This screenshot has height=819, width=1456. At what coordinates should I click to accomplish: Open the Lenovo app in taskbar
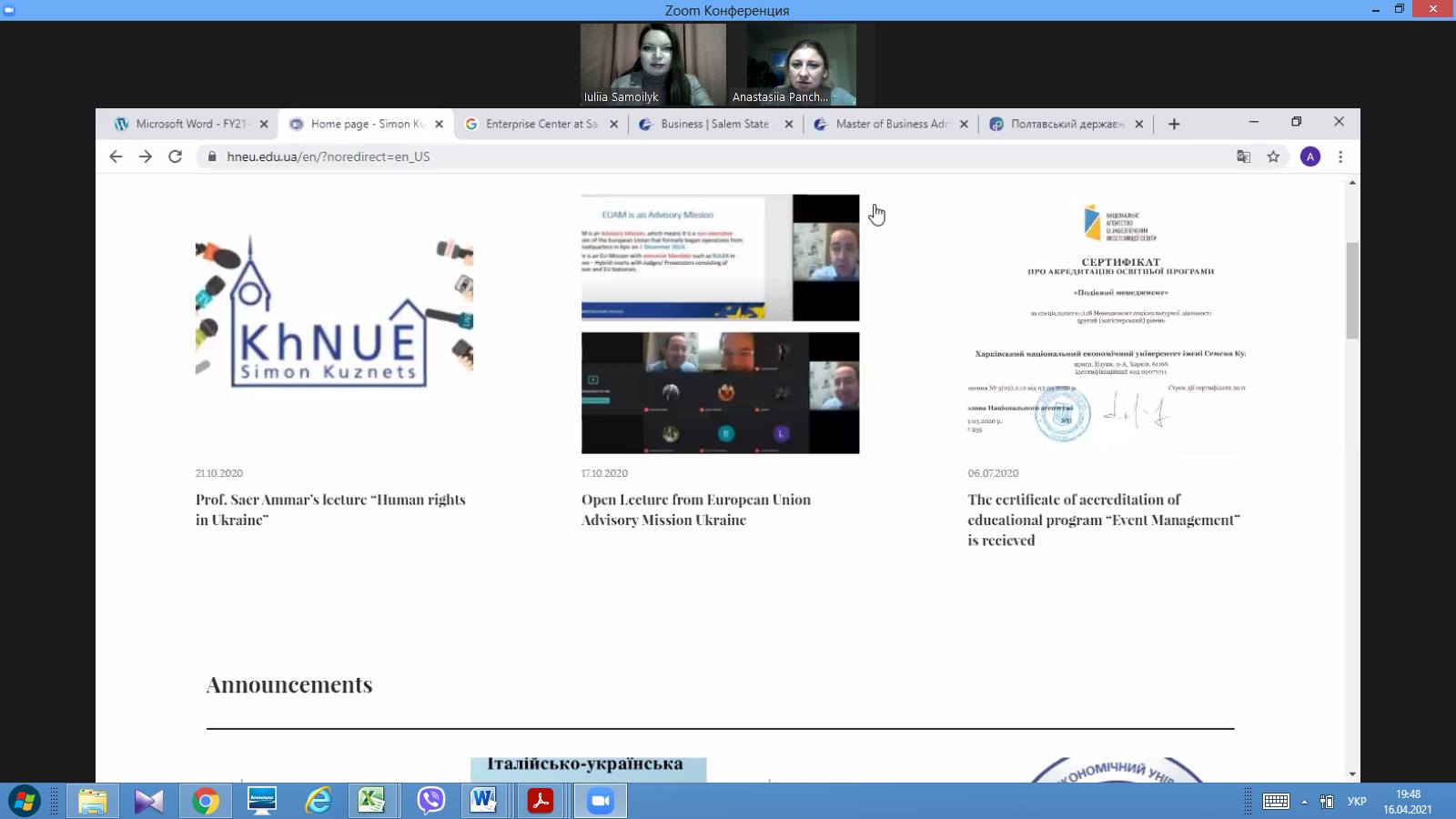[x=262, y=801]
